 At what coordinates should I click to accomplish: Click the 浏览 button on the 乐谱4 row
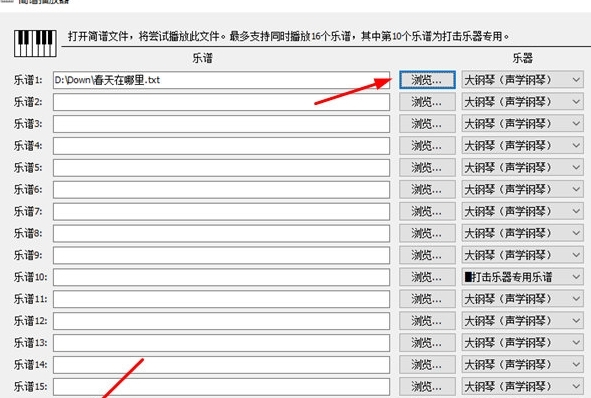pyautogui.click(x=427, y=145)
